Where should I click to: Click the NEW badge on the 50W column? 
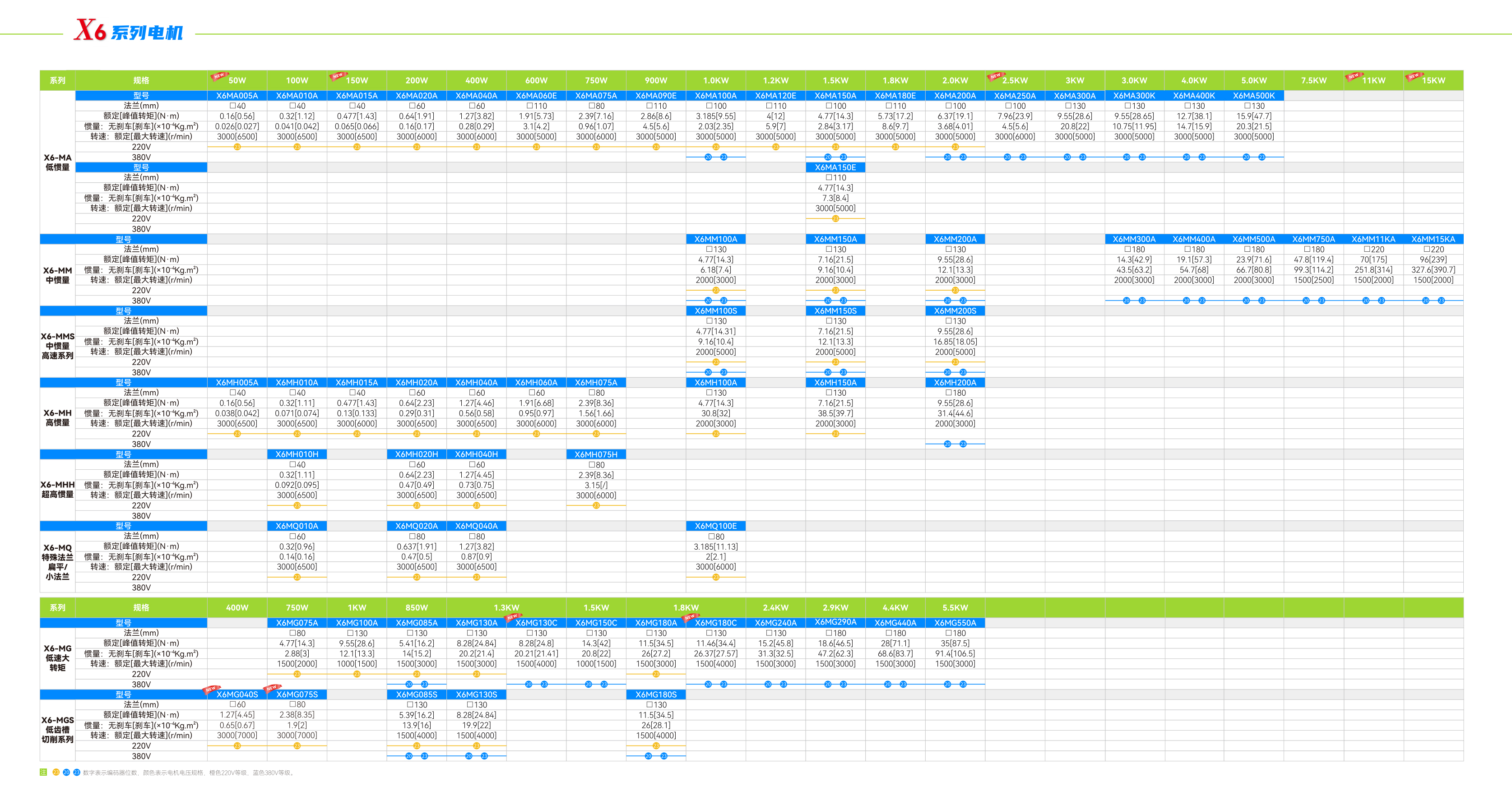click(x=219, y=76)
